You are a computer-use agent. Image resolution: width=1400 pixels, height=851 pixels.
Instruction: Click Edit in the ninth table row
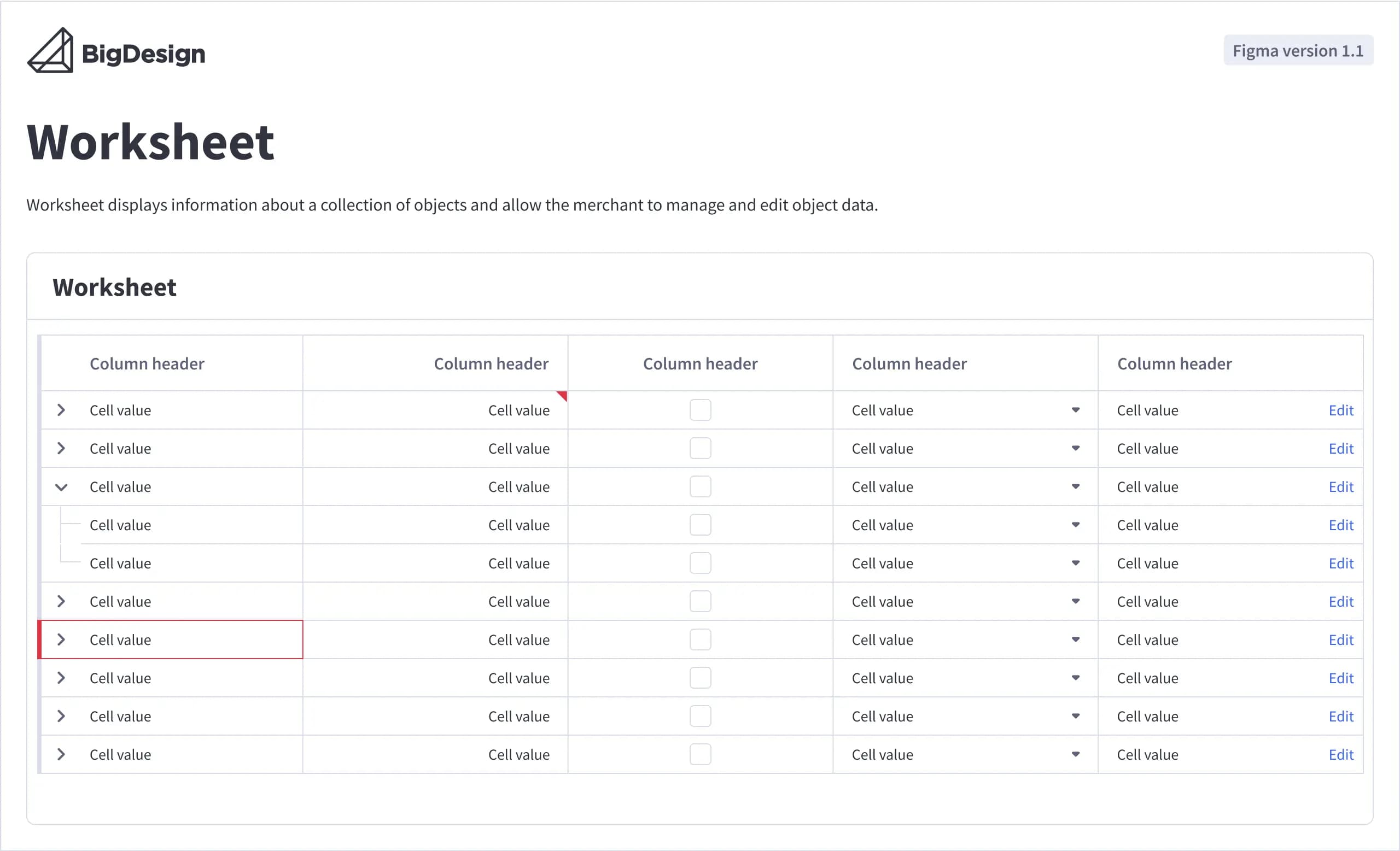click(1341, 716)
